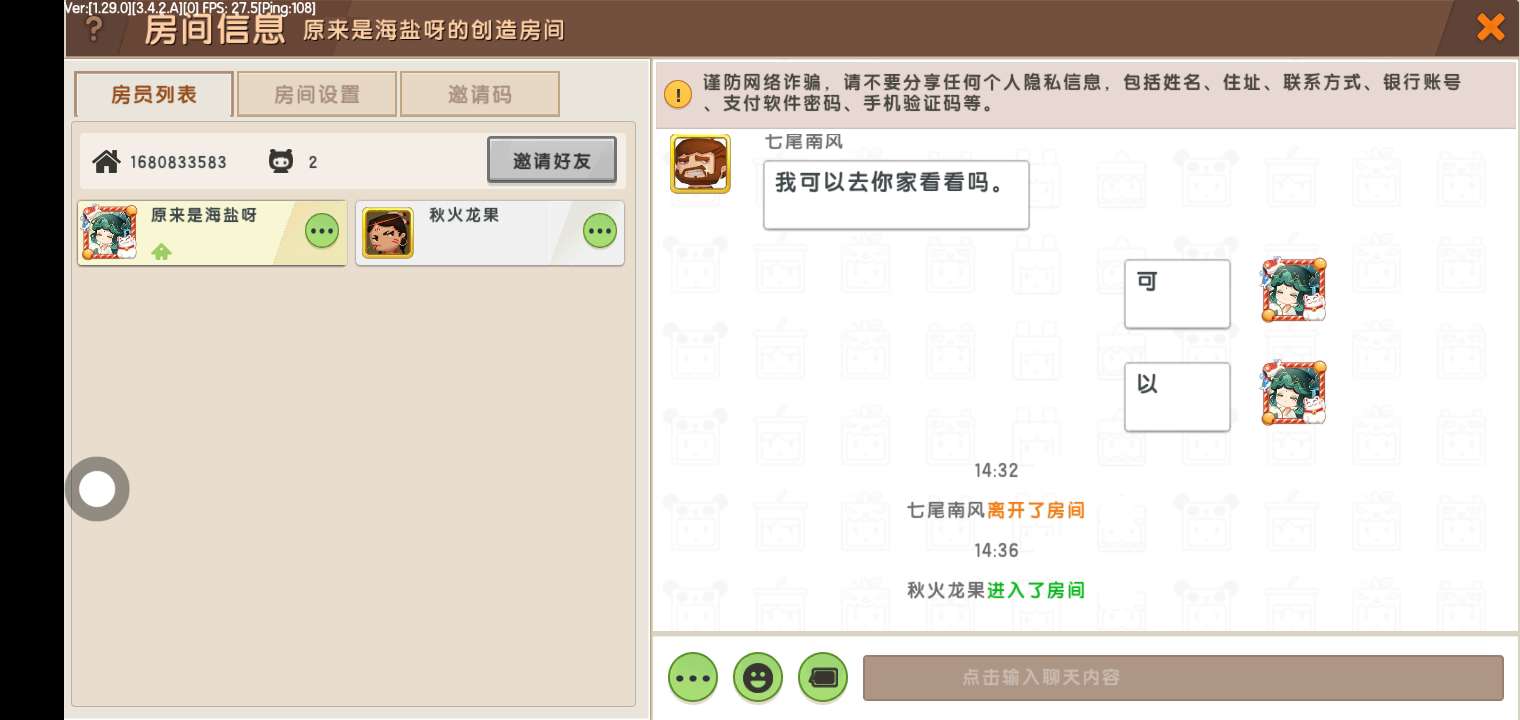Screen dimensions: 1520x720
Task: Switch to the 房间设置 tab
Action: tap(317, 95)
